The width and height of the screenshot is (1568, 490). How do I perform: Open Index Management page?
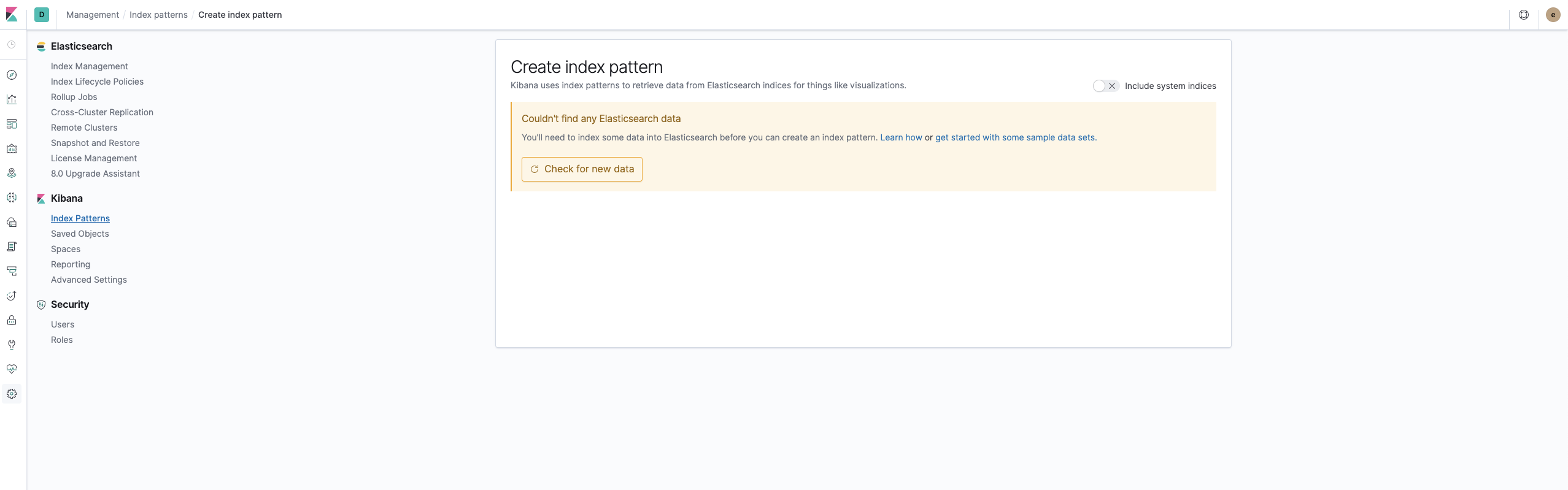coord(90,66)
